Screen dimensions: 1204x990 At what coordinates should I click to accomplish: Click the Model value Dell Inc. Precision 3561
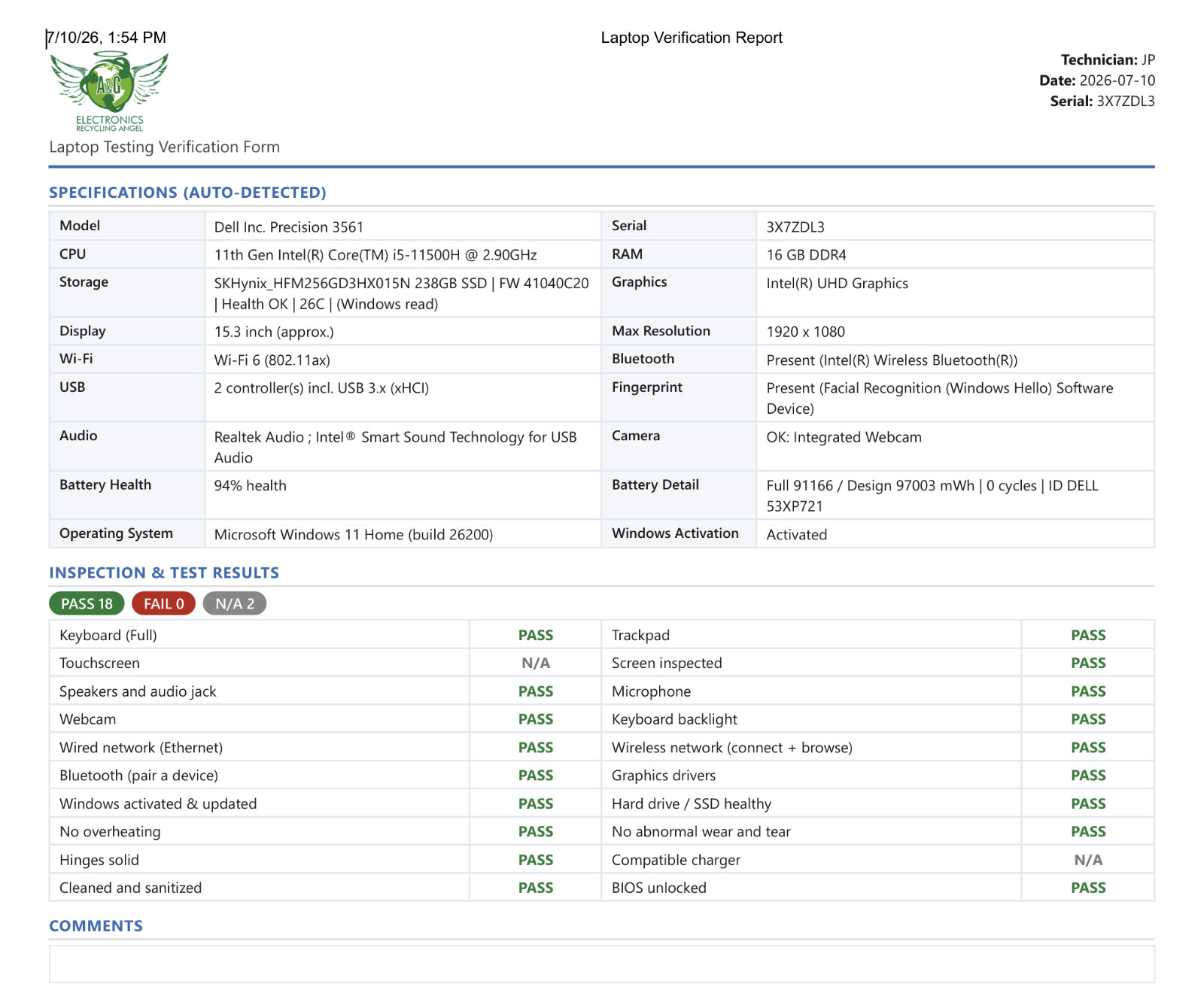(289, 227)
